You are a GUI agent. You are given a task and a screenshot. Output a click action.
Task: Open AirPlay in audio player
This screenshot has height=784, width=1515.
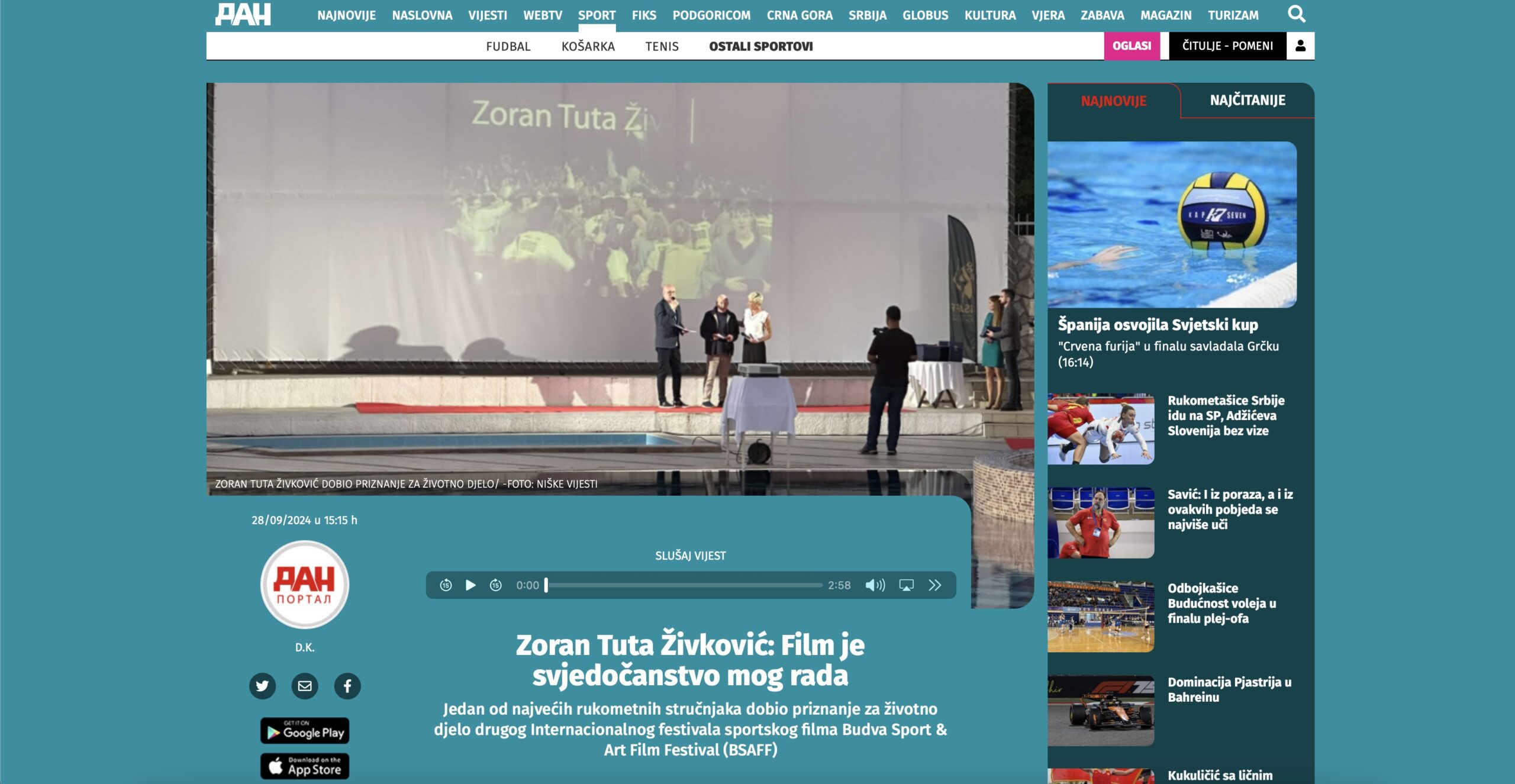[906, 585]
